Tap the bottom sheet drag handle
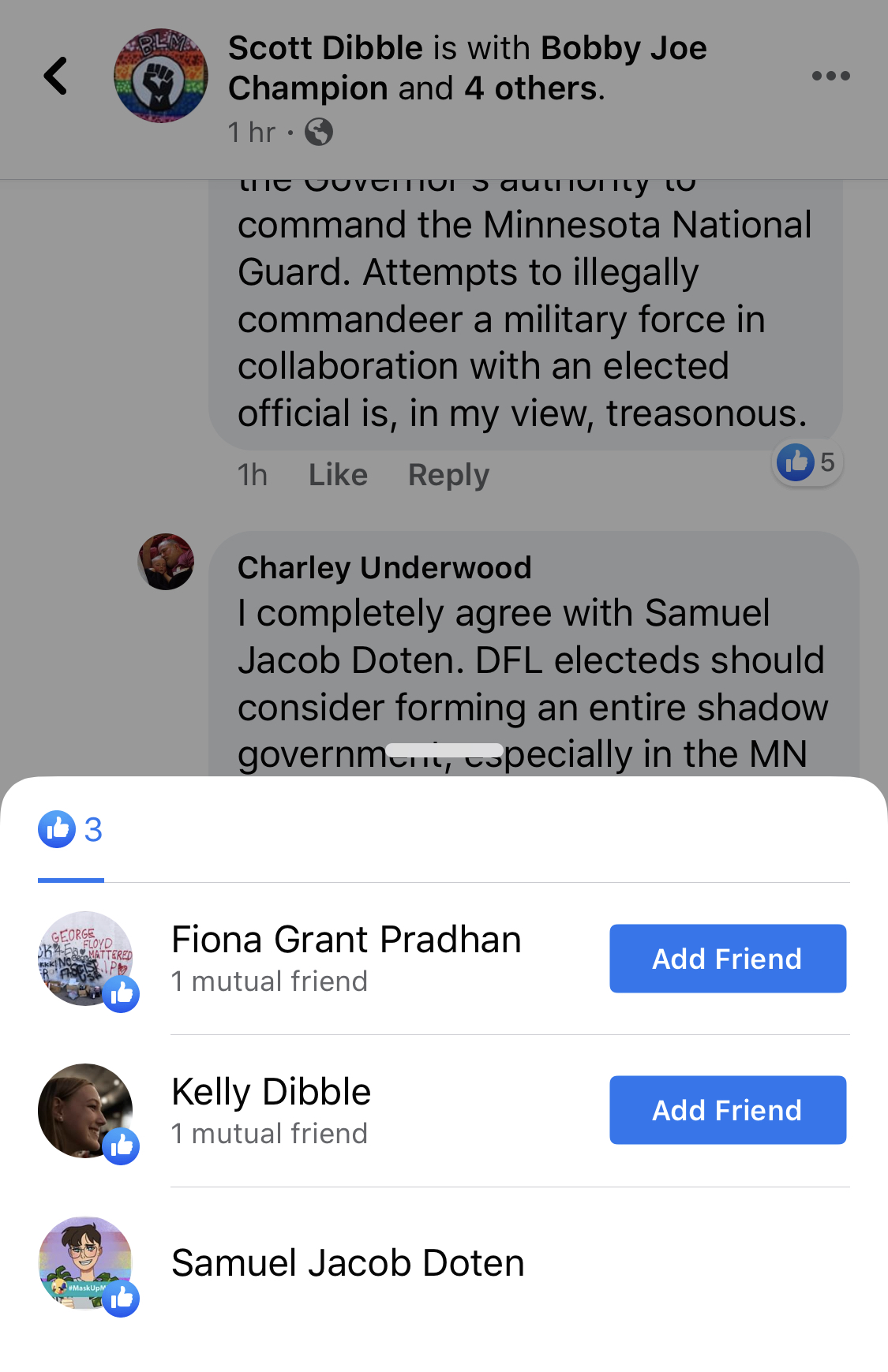888x1372 pixels. [x=444, y=750]
